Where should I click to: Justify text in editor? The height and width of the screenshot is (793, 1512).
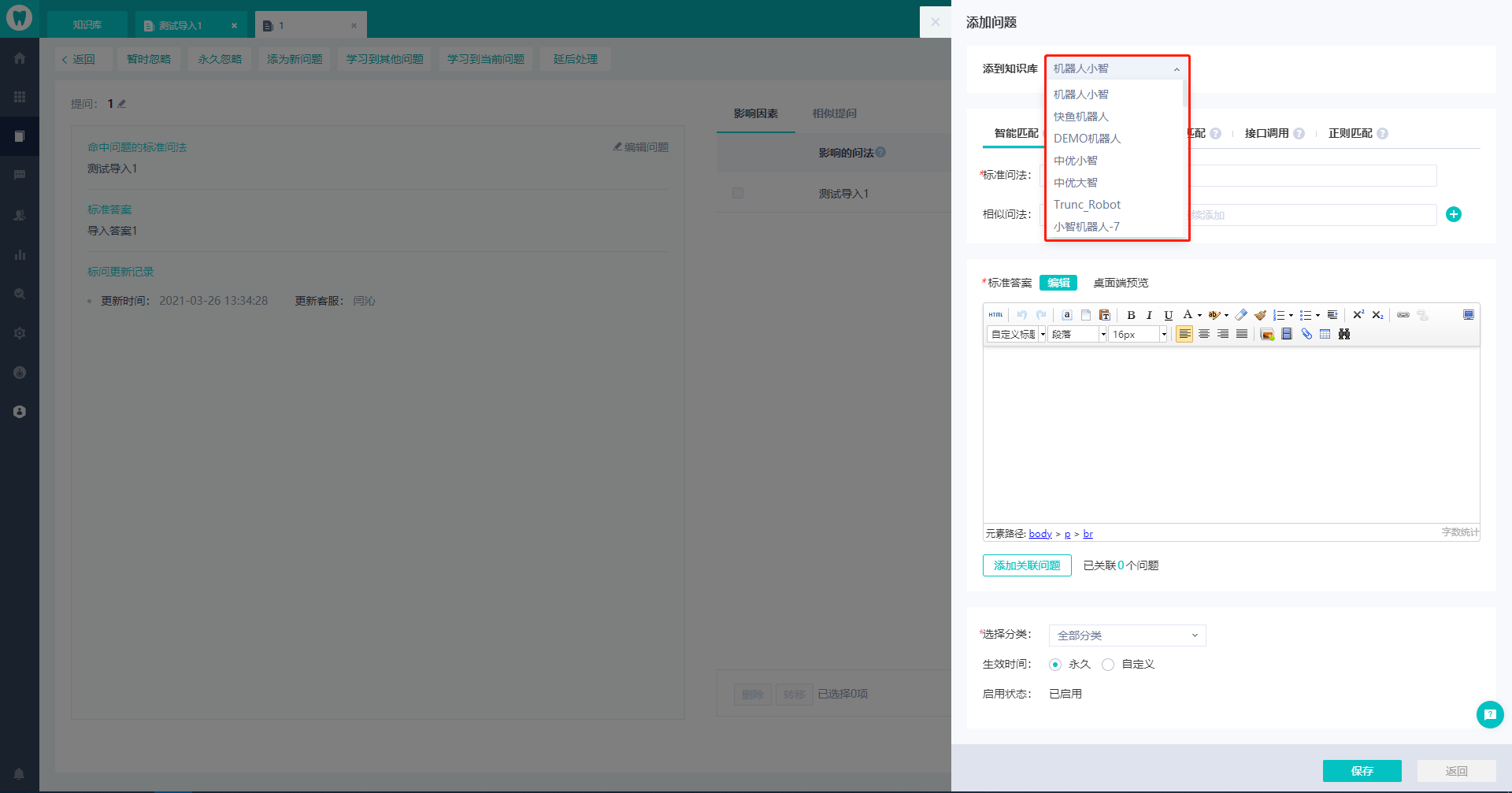(1242, 335)
